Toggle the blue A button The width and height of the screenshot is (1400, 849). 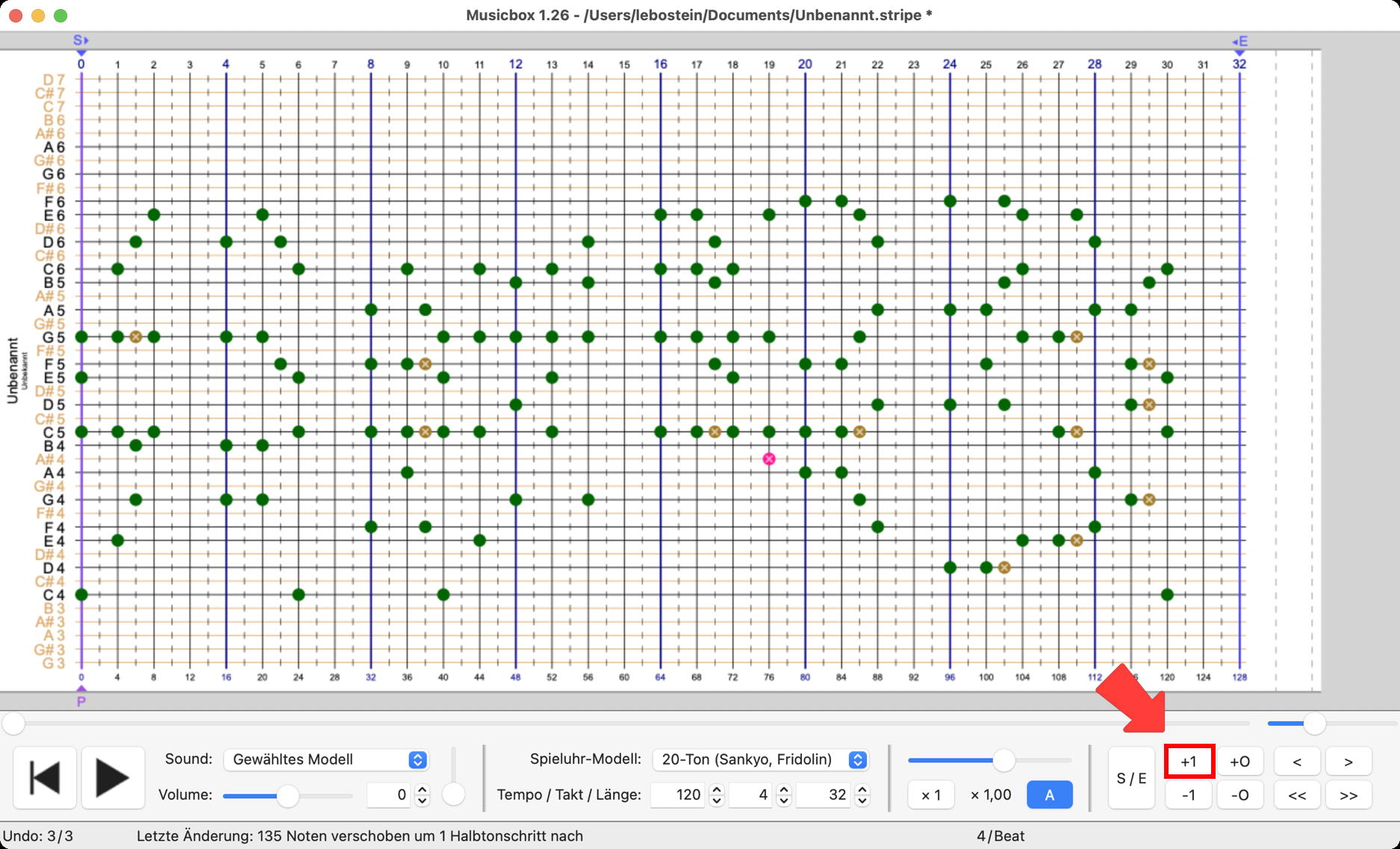pyautogui.click(x=1049, y=795)
